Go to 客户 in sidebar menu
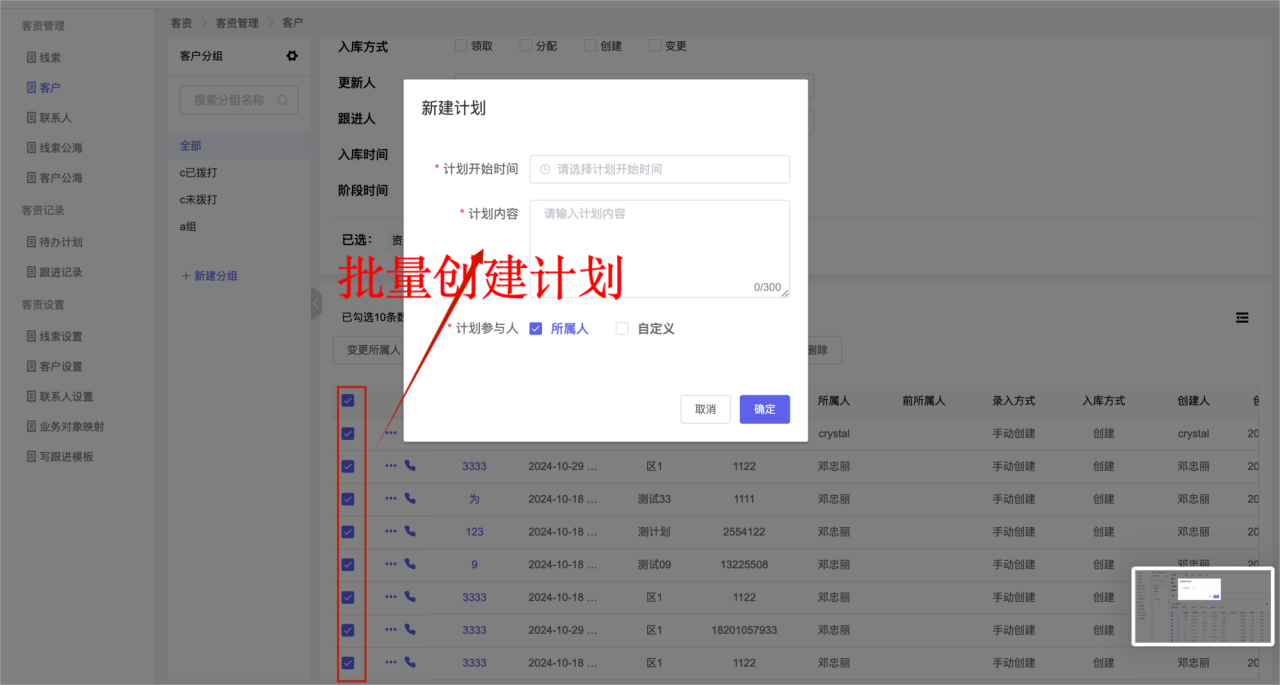Image resolution: width=1280 pixels, height=685 pixels. tap(50, 88)
